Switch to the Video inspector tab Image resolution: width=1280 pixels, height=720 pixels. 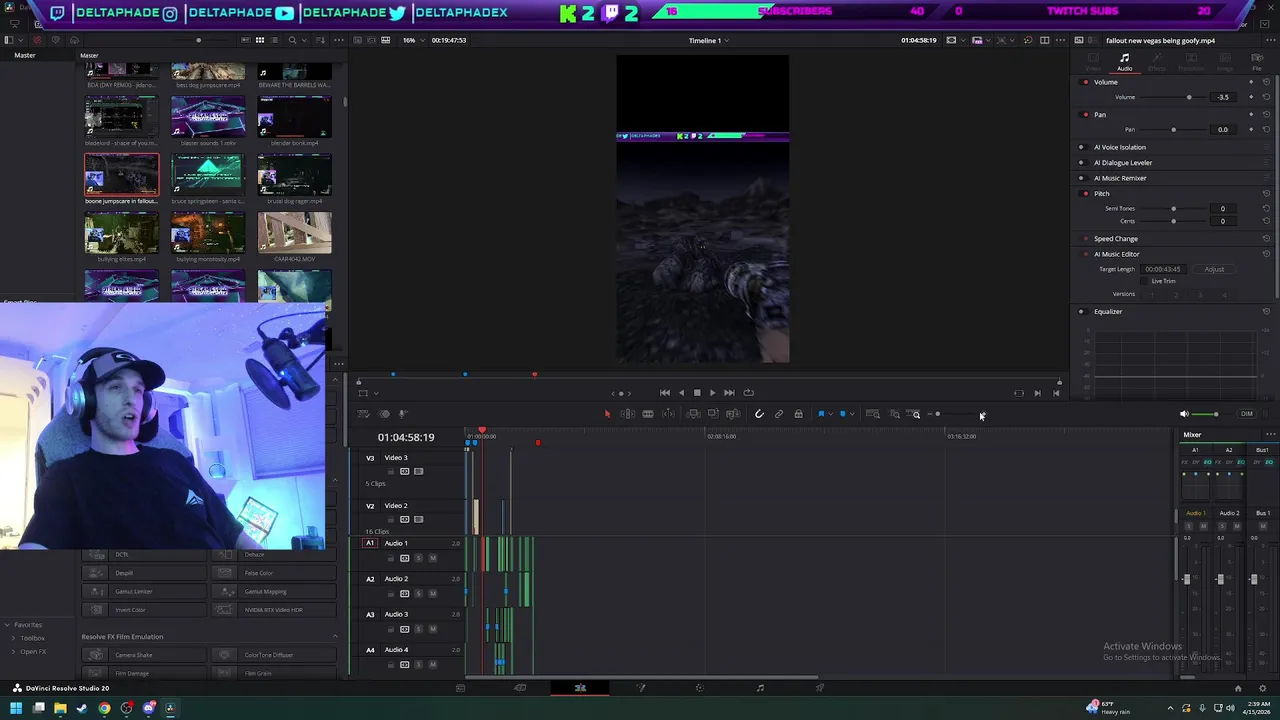[x=1093, y=62]
